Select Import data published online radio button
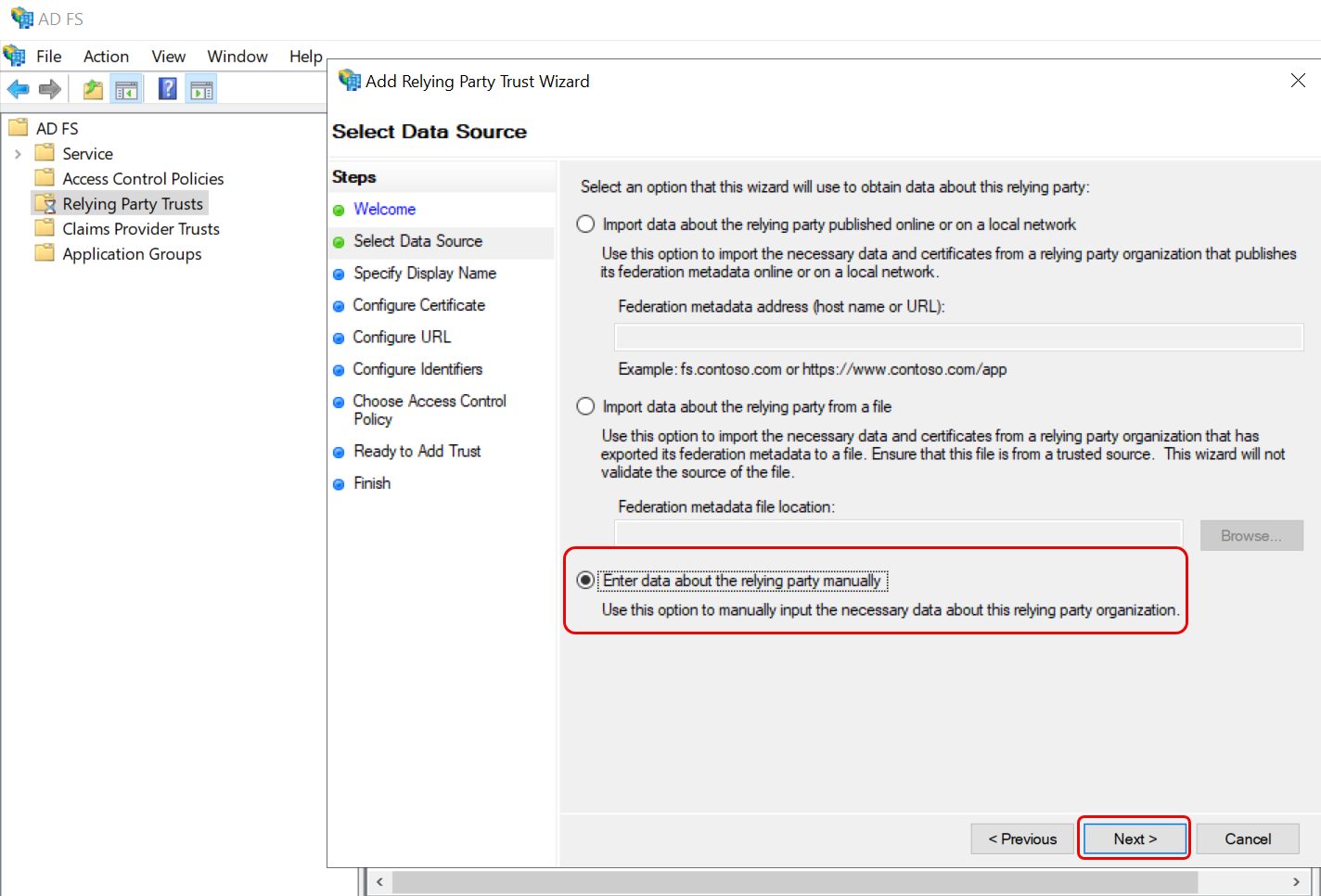 click(x=585, y=224)
